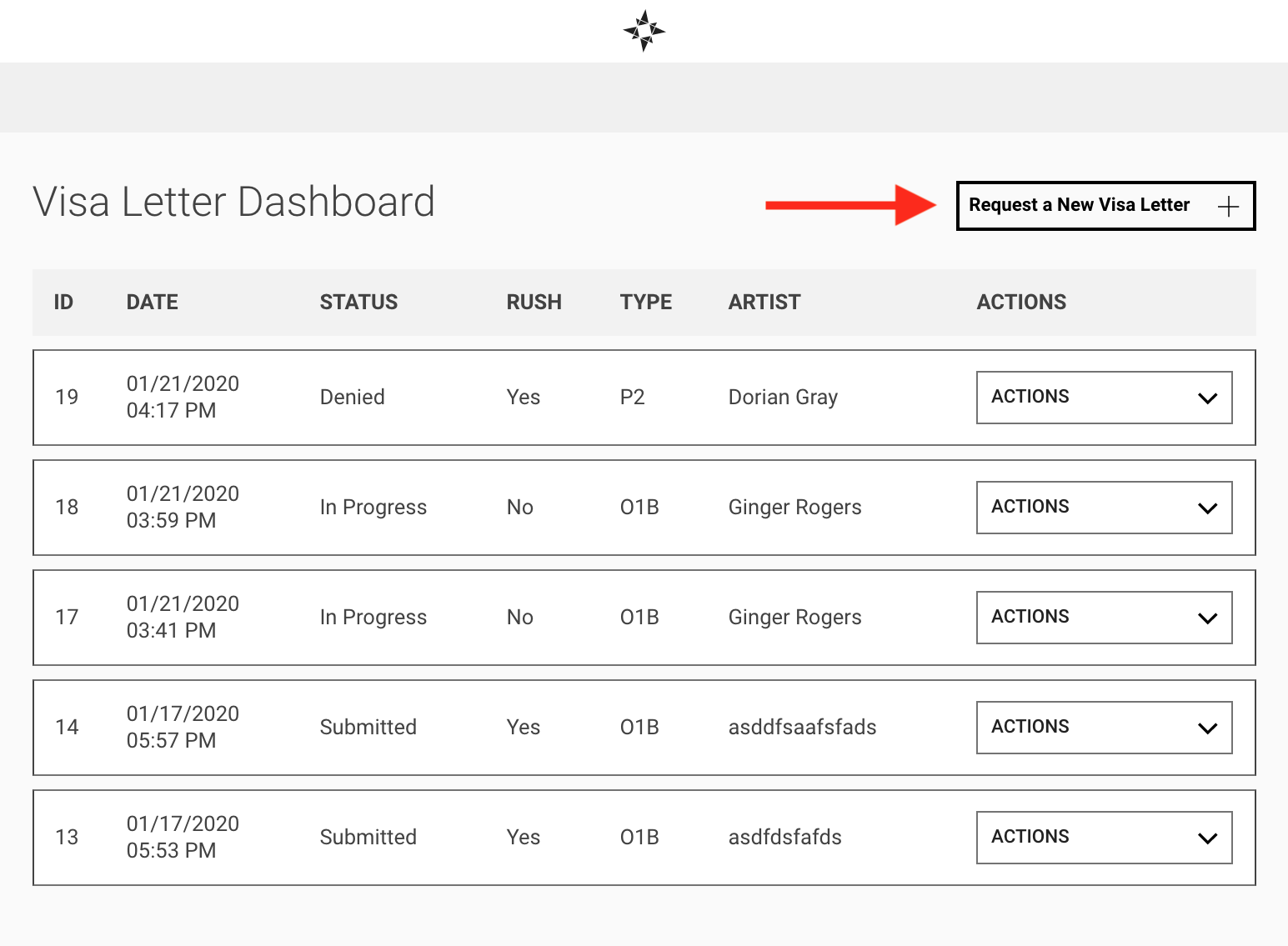Expand ACTIONS menu for asdfdsfafds row

click(1104, 838)
